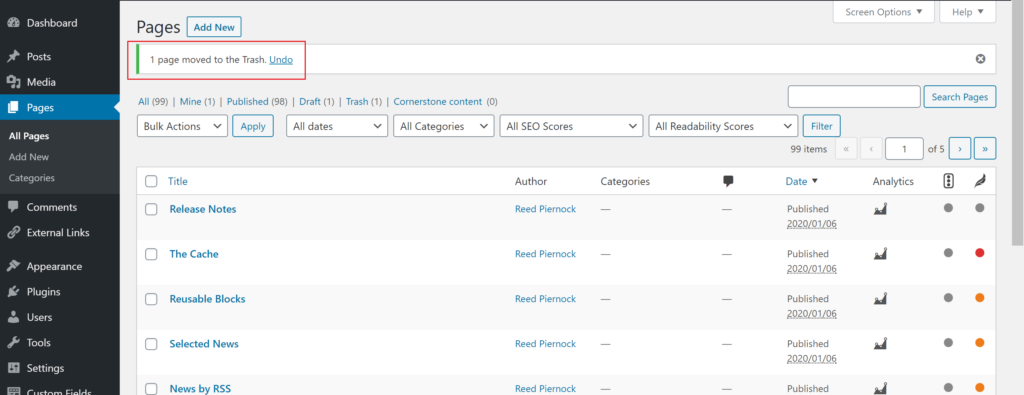The width and height of the screenshot is (1024, 395).
Task: Check the News by RSS row checkbox
Action: pos(152,389)
